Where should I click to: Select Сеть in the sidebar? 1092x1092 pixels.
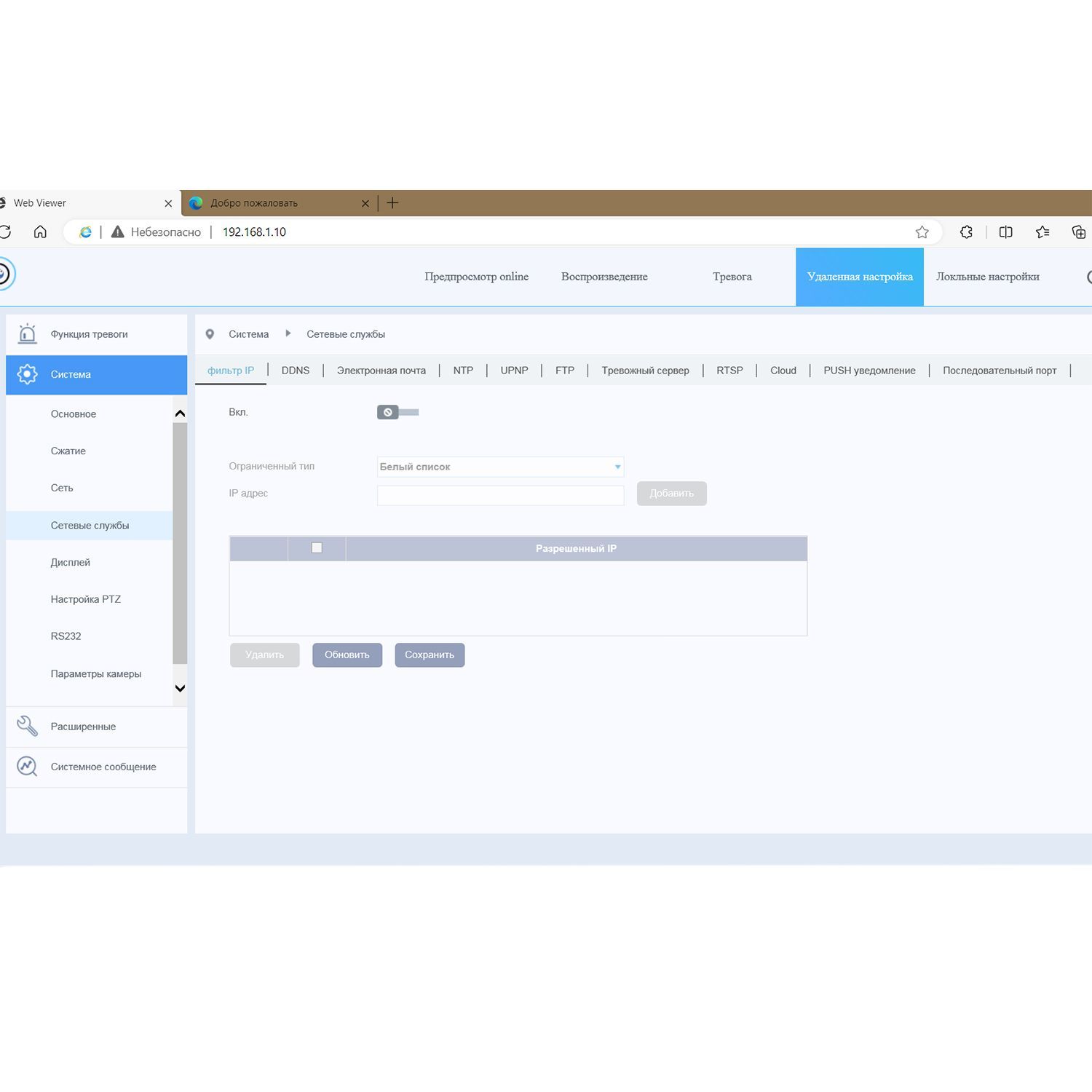coord(62,488)
